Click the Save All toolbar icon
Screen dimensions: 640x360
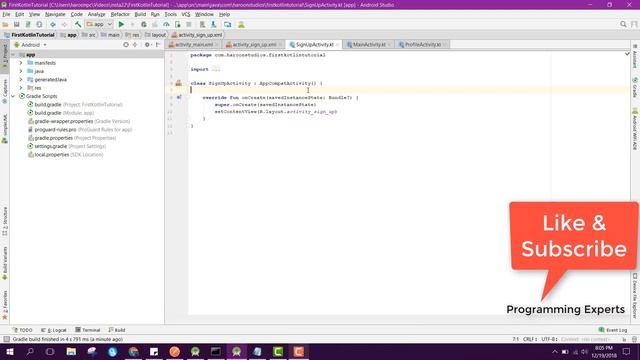(x=16, y=24)
